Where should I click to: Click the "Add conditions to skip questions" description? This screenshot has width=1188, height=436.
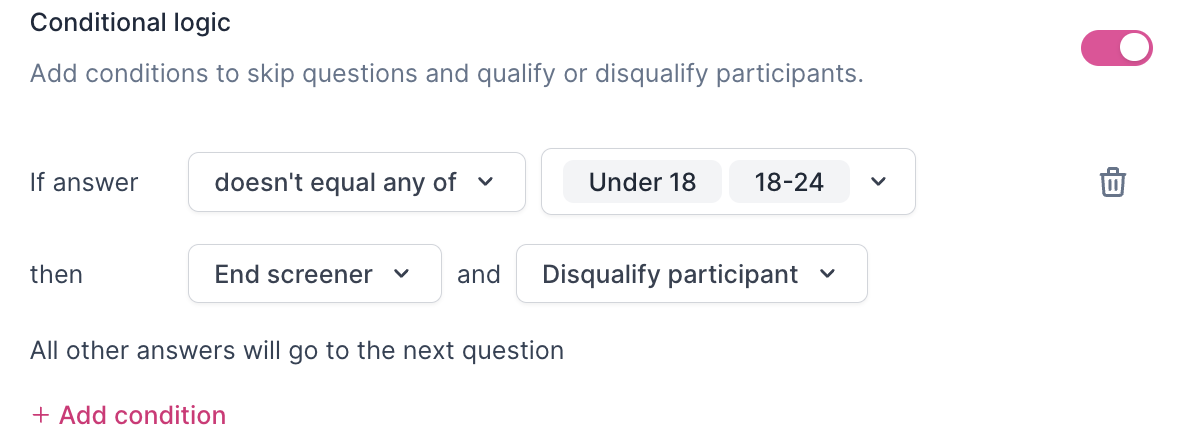(x=446, y=73)
